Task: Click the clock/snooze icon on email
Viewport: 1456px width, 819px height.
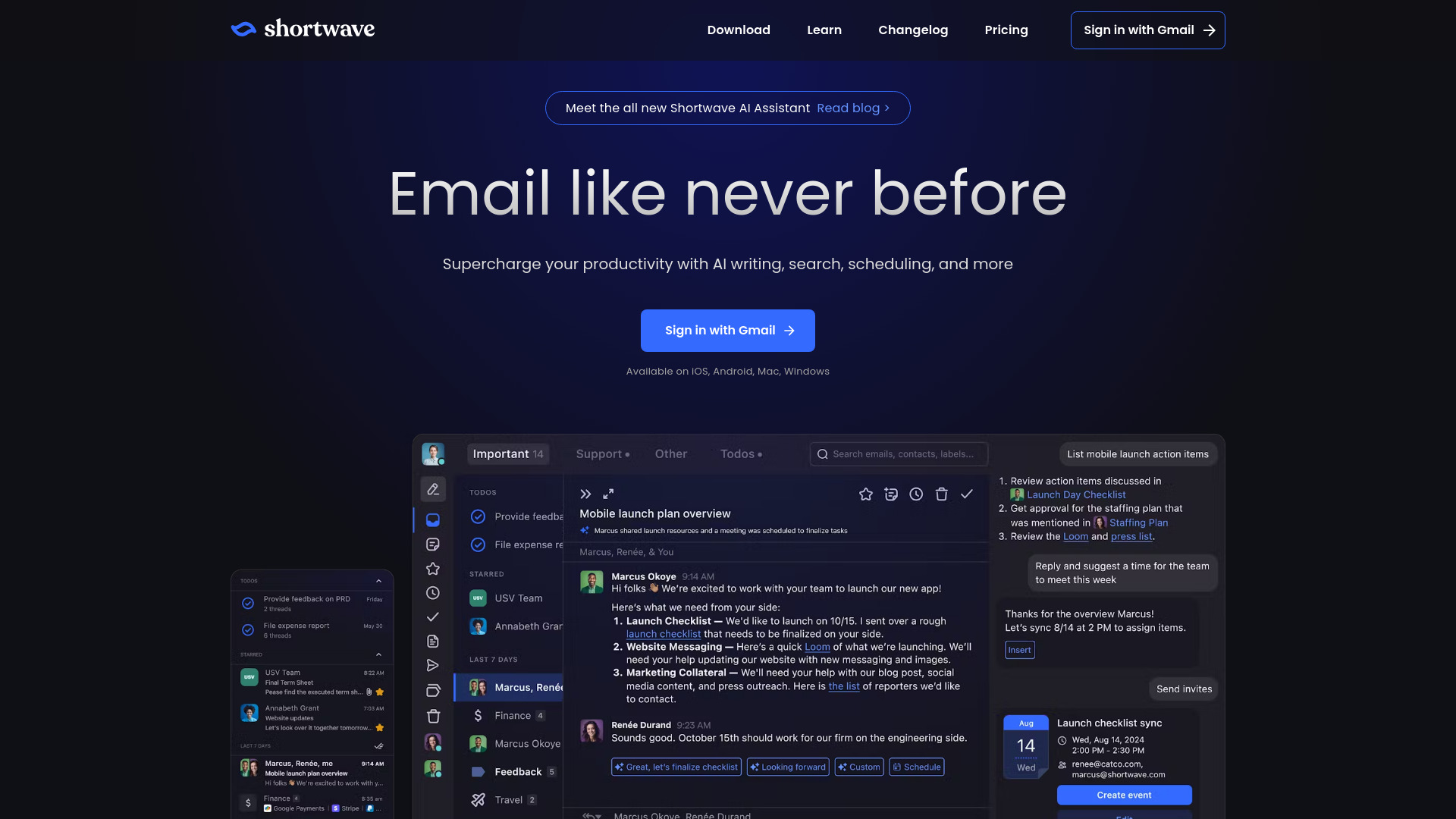Action: click(x=916, y=493)
